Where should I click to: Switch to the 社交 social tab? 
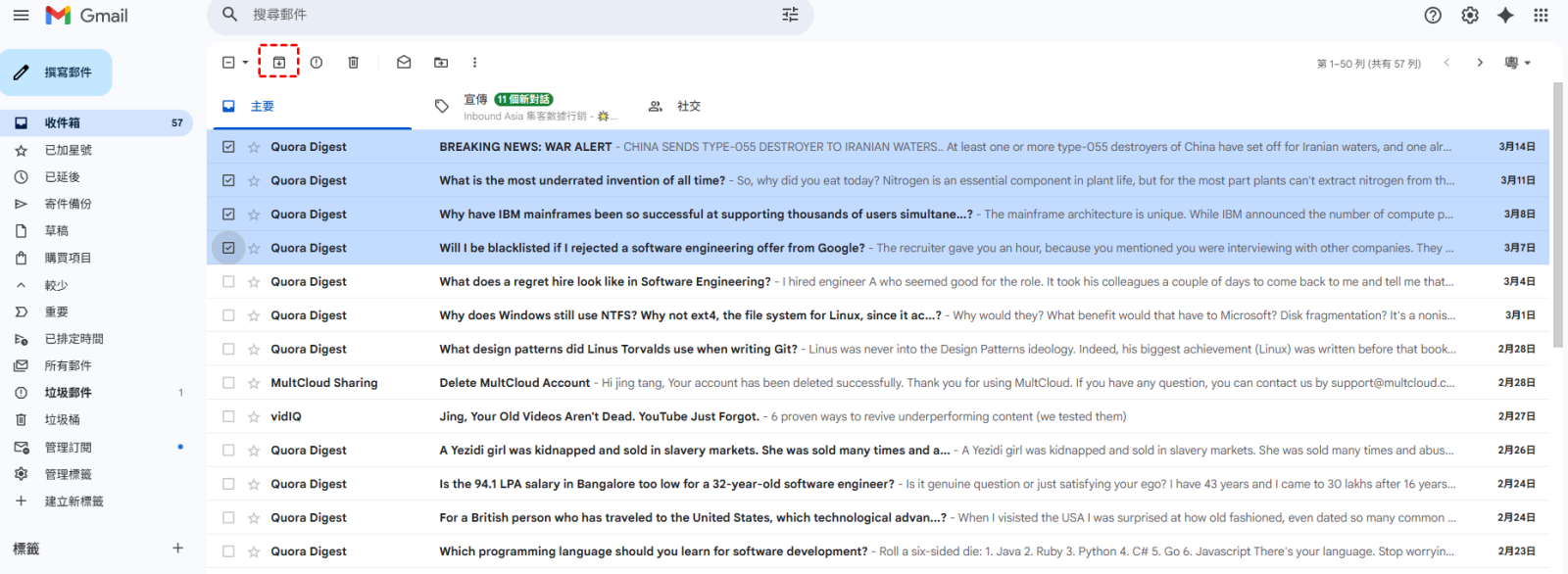tap(689, 106)
